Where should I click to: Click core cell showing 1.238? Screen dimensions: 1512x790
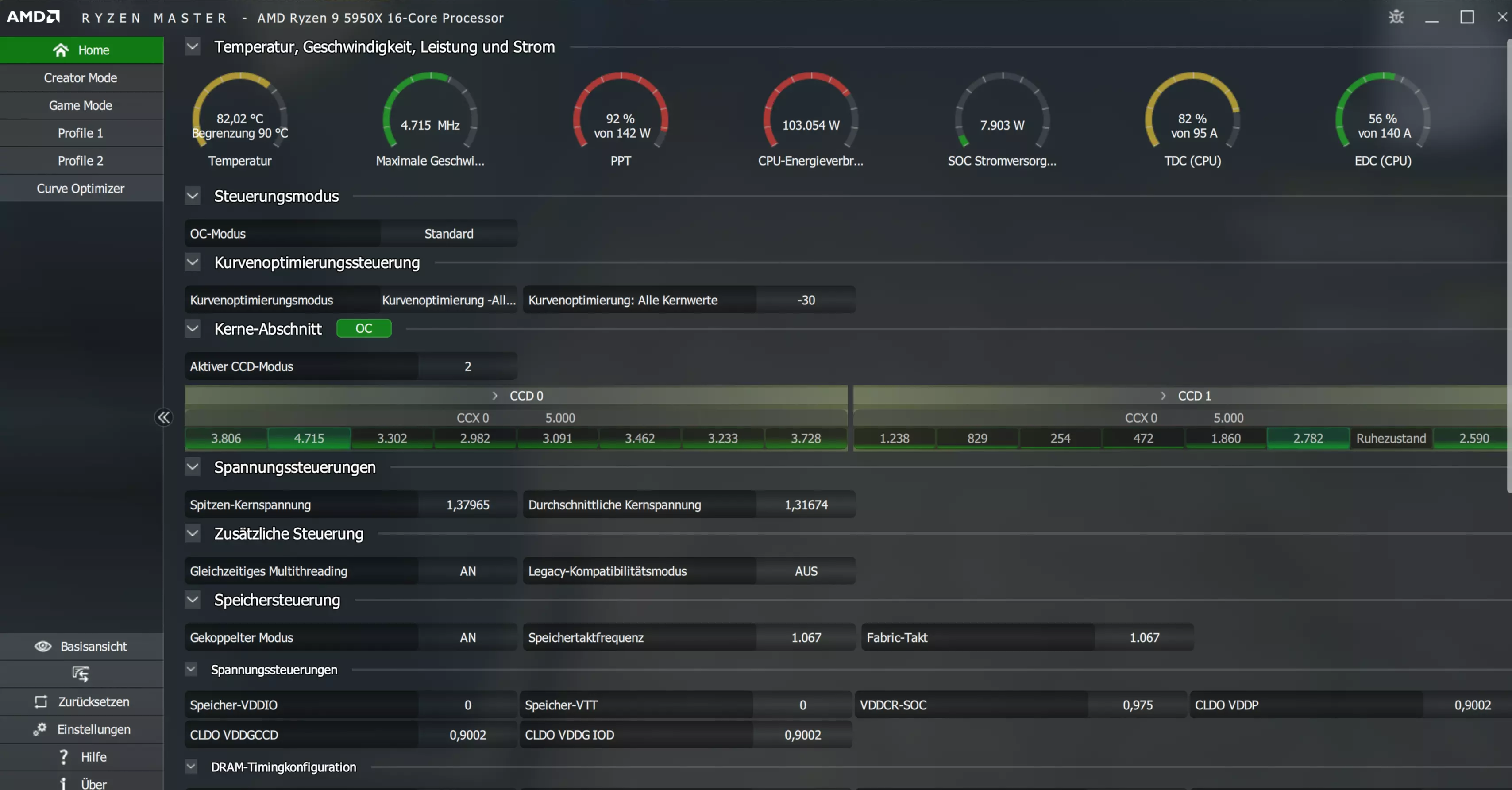(x=895, y=438)
